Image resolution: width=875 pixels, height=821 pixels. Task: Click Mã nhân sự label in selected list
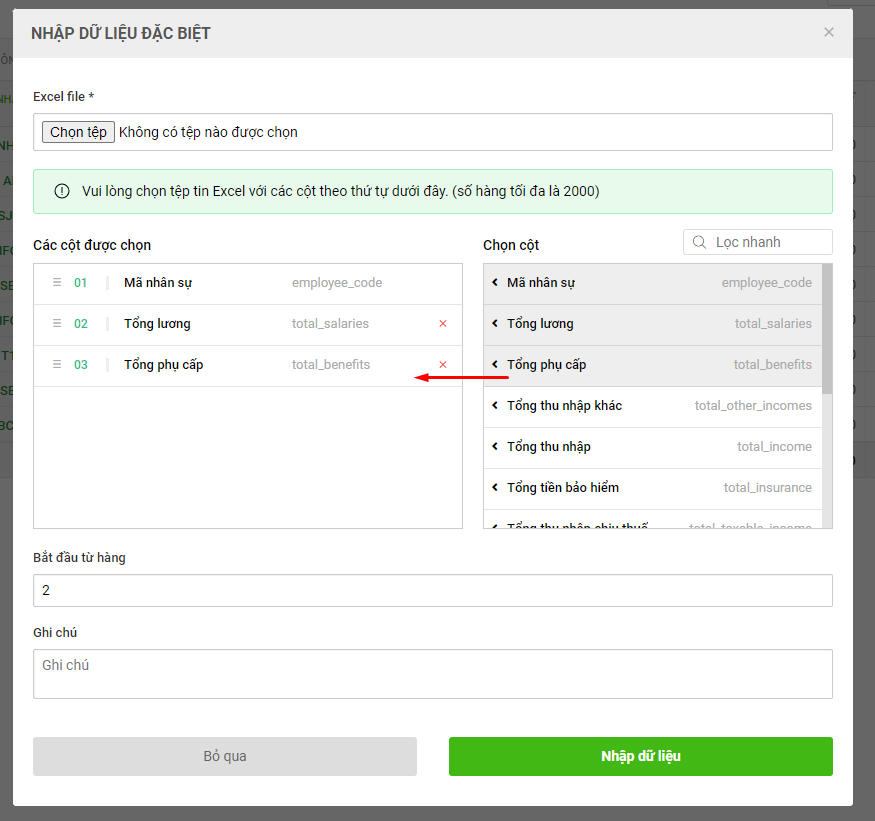point(158,283)
